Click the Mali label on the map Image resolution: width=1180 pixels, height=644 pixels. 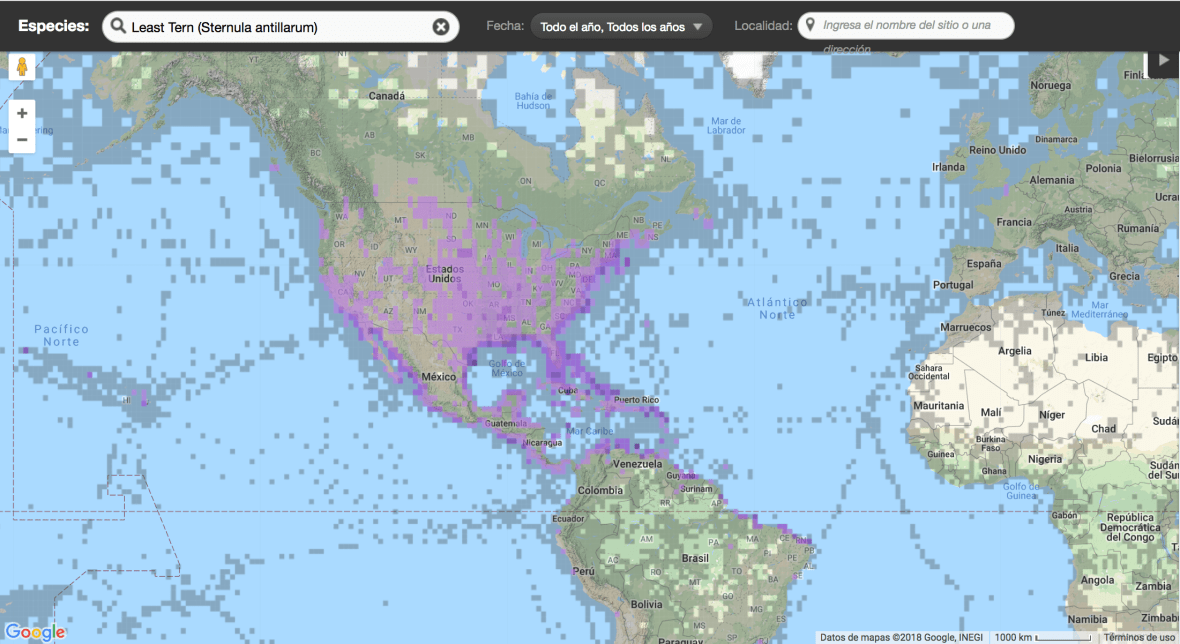(990, 412)
